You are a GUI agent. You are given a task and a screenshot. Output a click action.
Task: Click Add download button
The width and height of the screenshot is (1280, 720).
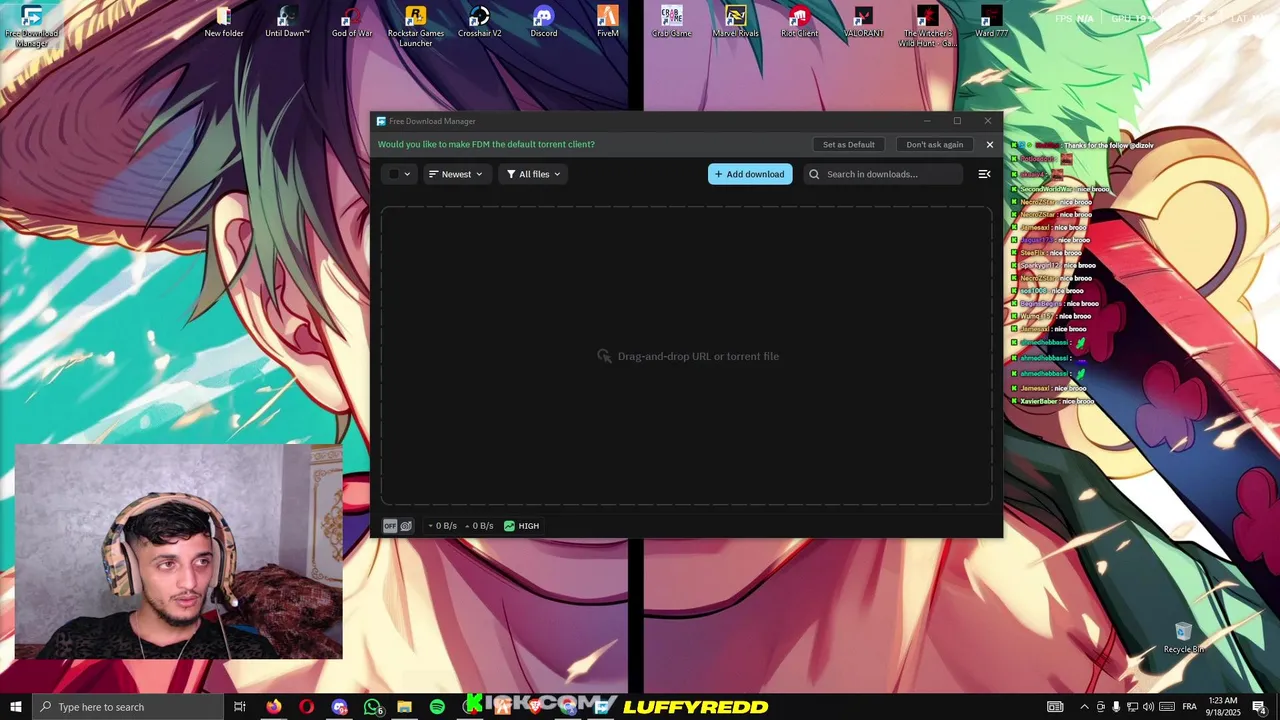(x=750, y=174)
